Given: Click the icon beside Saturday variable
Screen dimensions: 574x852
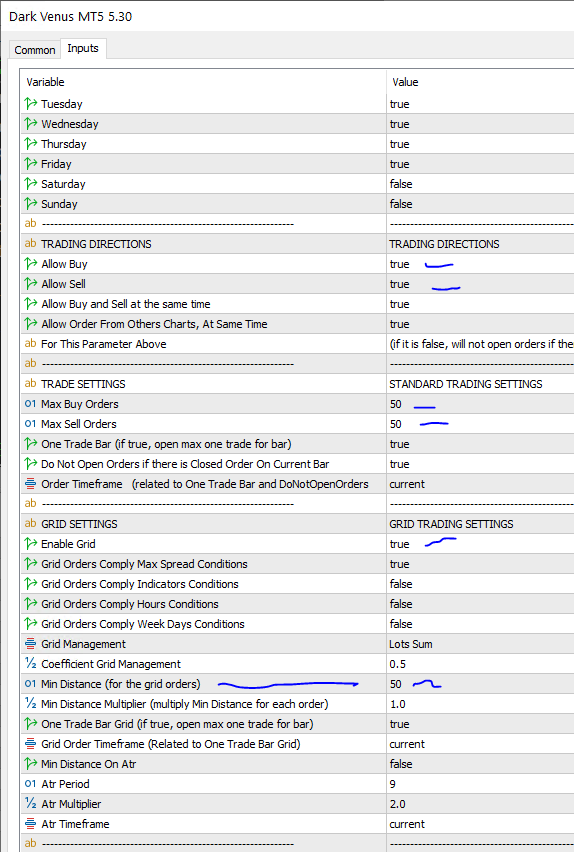Looking at the screenshot, I should coord(30,184).
